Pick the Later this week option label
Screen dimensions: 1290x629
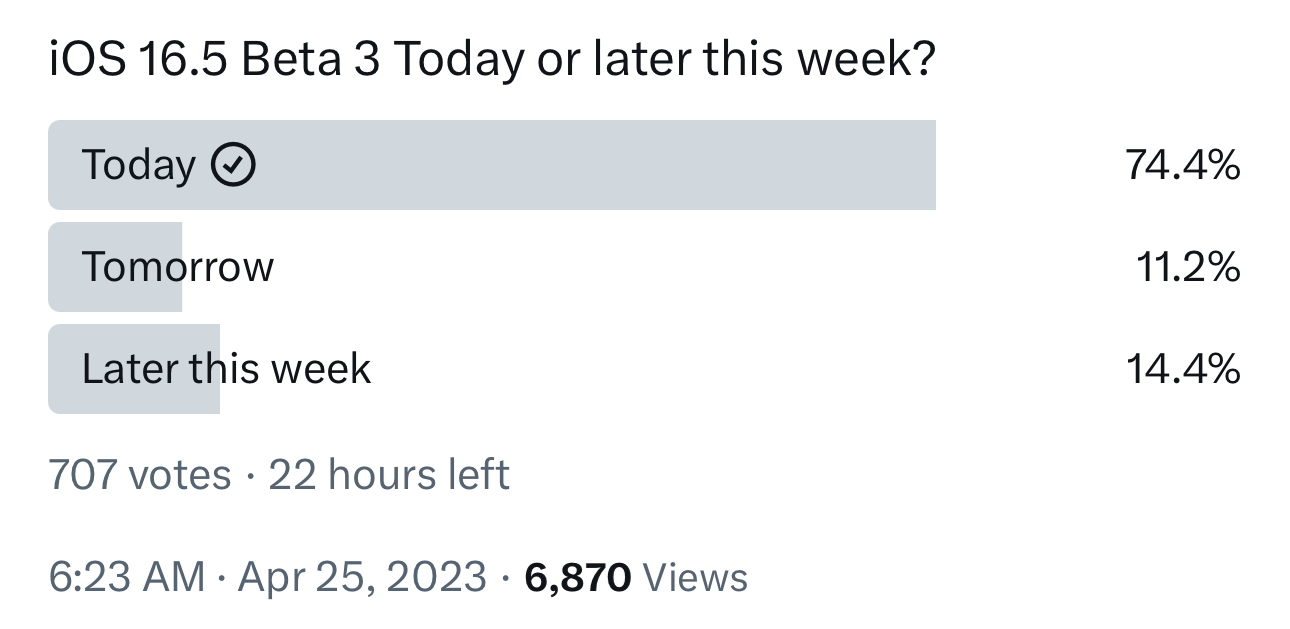(x=226, y=369)
